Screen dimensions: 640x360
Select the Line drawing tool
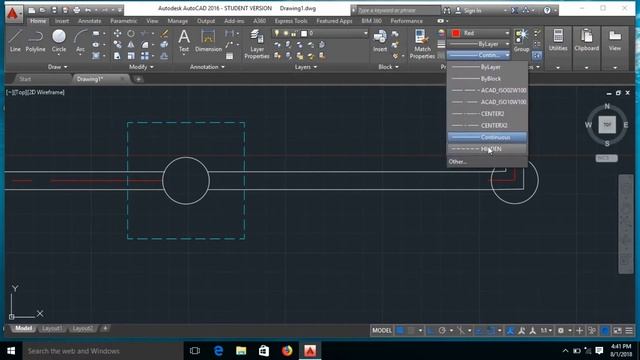tap(15, 41)
